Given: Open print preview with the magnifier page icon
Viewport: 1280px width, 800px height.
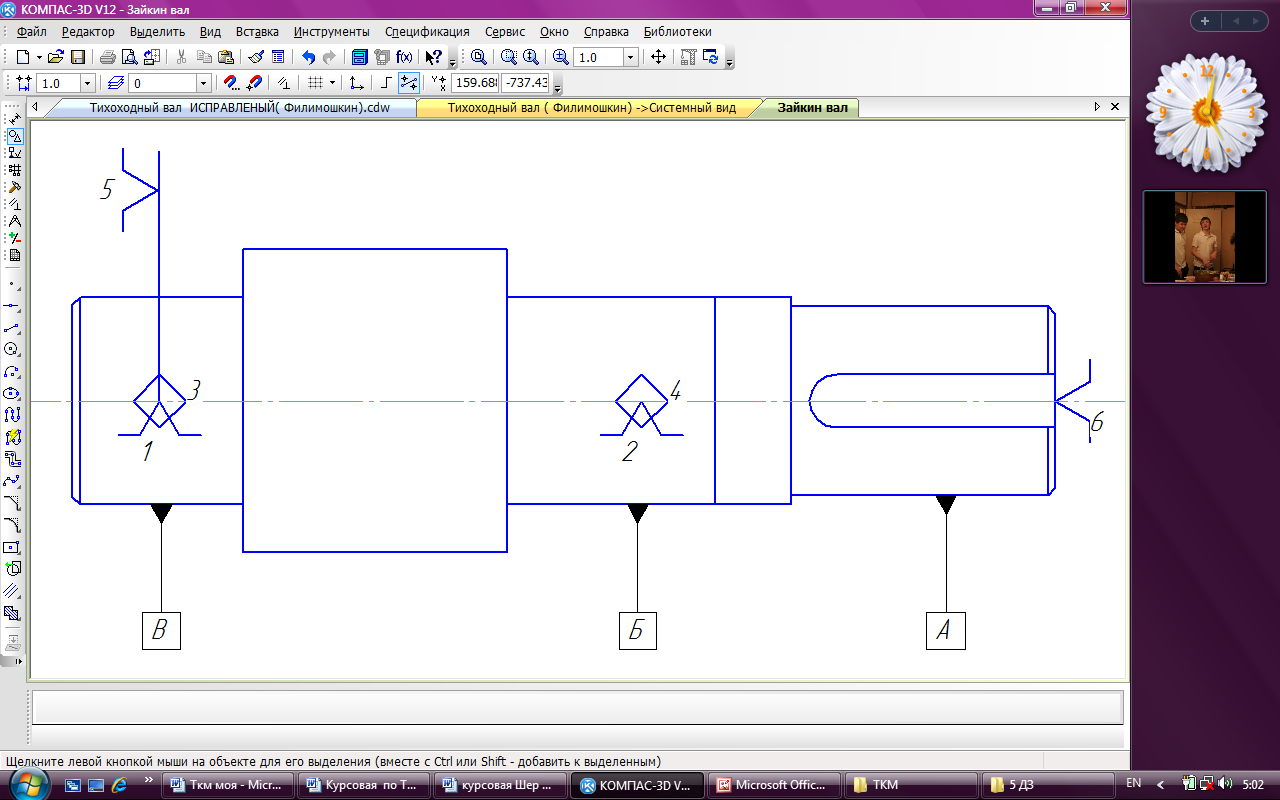Looking at the screenshot, I should pos(129,57).
